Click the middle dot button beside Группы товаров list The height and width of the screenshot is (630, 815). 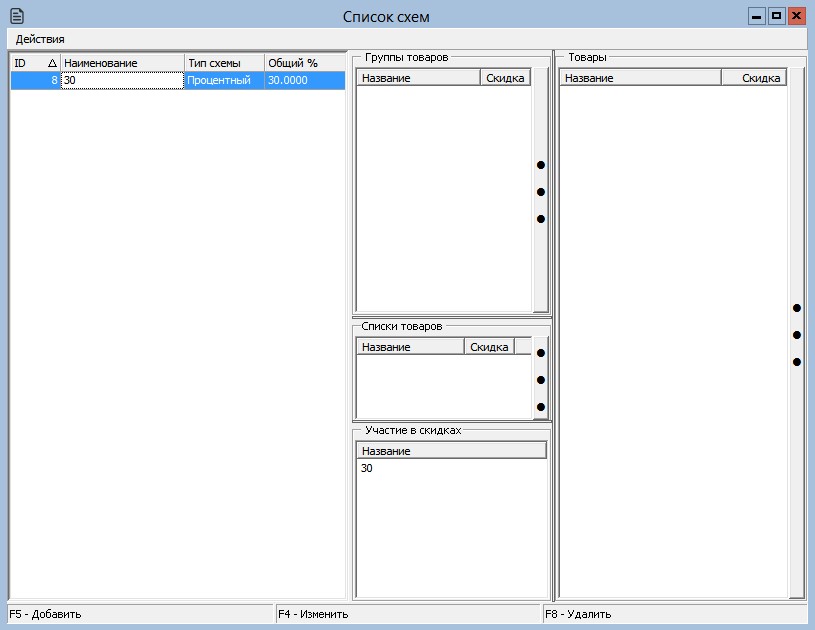pos(541,192)
